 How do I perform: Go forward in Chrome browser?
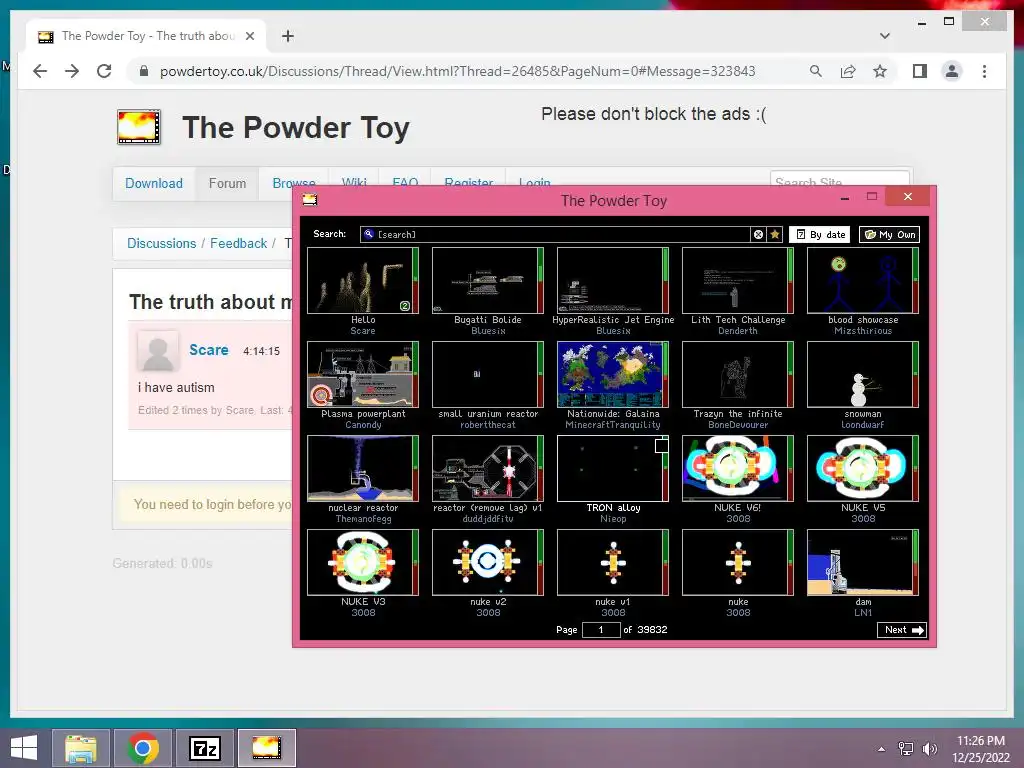(x=72, y=71)
